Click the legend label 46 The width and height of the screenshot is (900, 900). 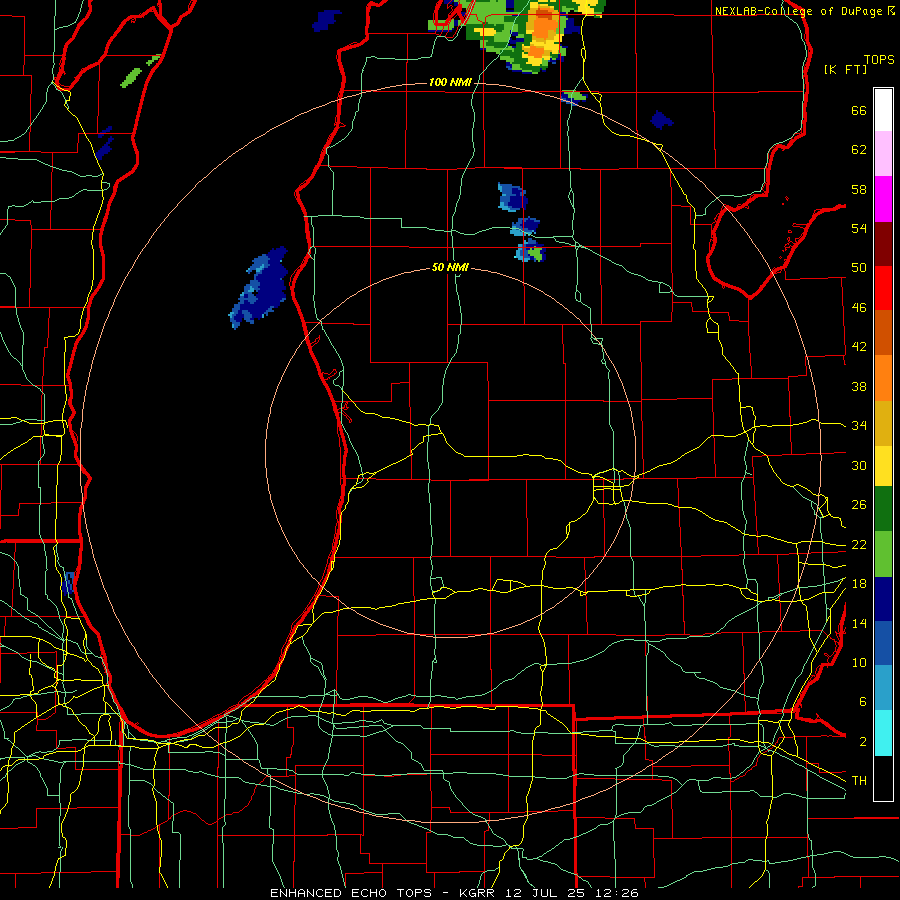(859, 308)
